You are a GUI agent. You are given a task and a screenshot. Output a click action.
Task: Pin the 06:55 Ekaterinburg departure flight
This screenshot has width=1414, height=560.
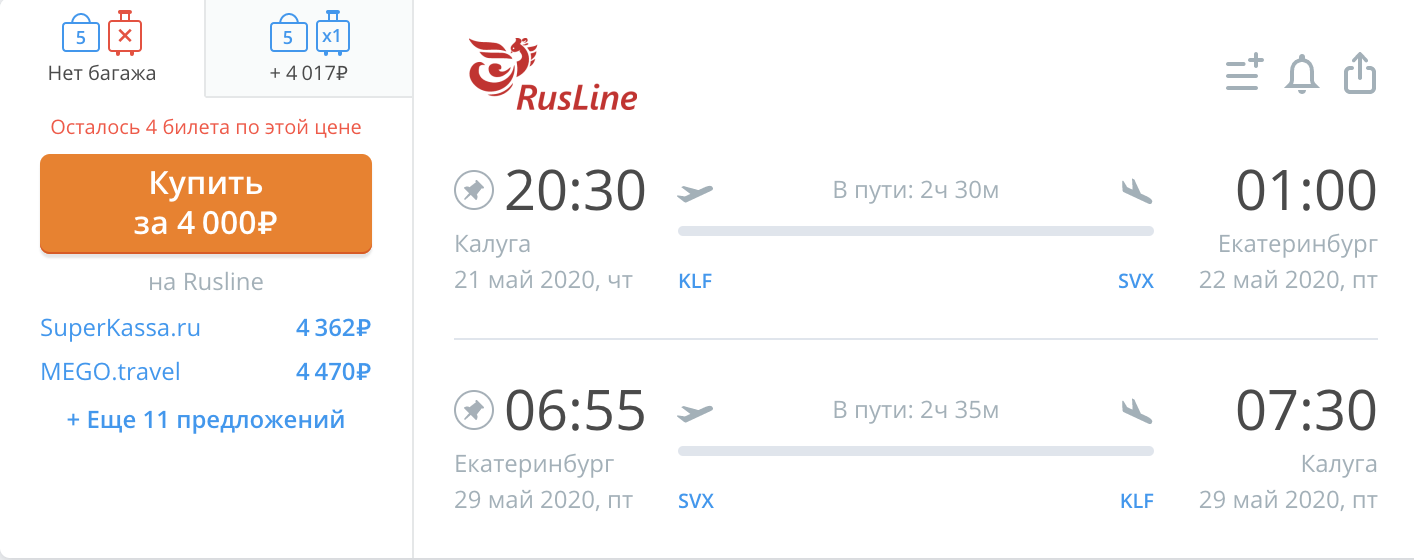click(474, 410)
